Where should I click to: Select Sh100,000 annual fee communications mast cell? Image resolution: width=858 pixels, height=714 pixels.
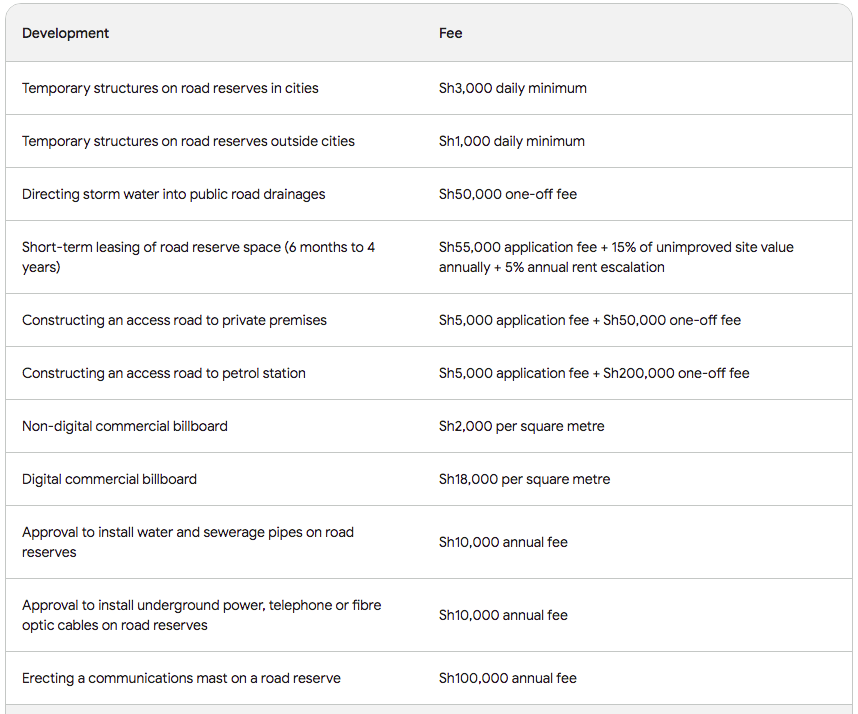click(x=508, y=678)
